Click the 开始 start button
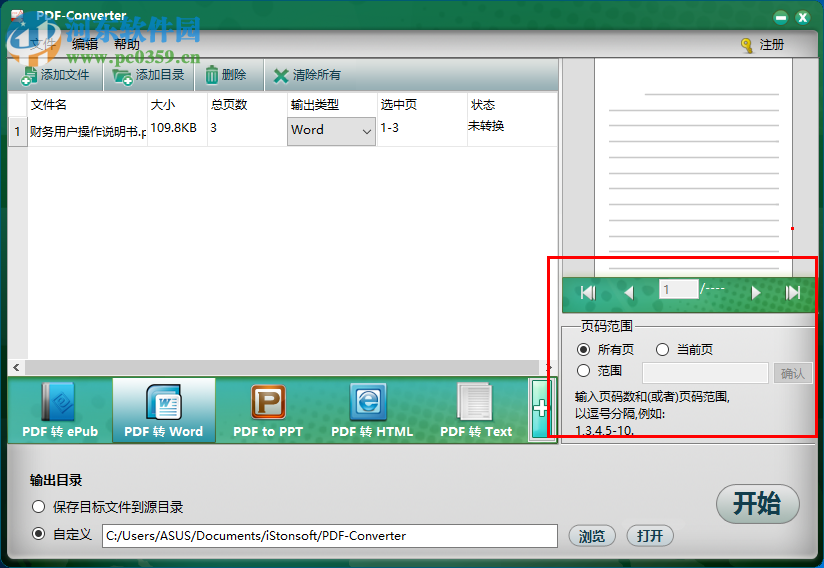This screenshot has width=824, height=568. (757, 504)
